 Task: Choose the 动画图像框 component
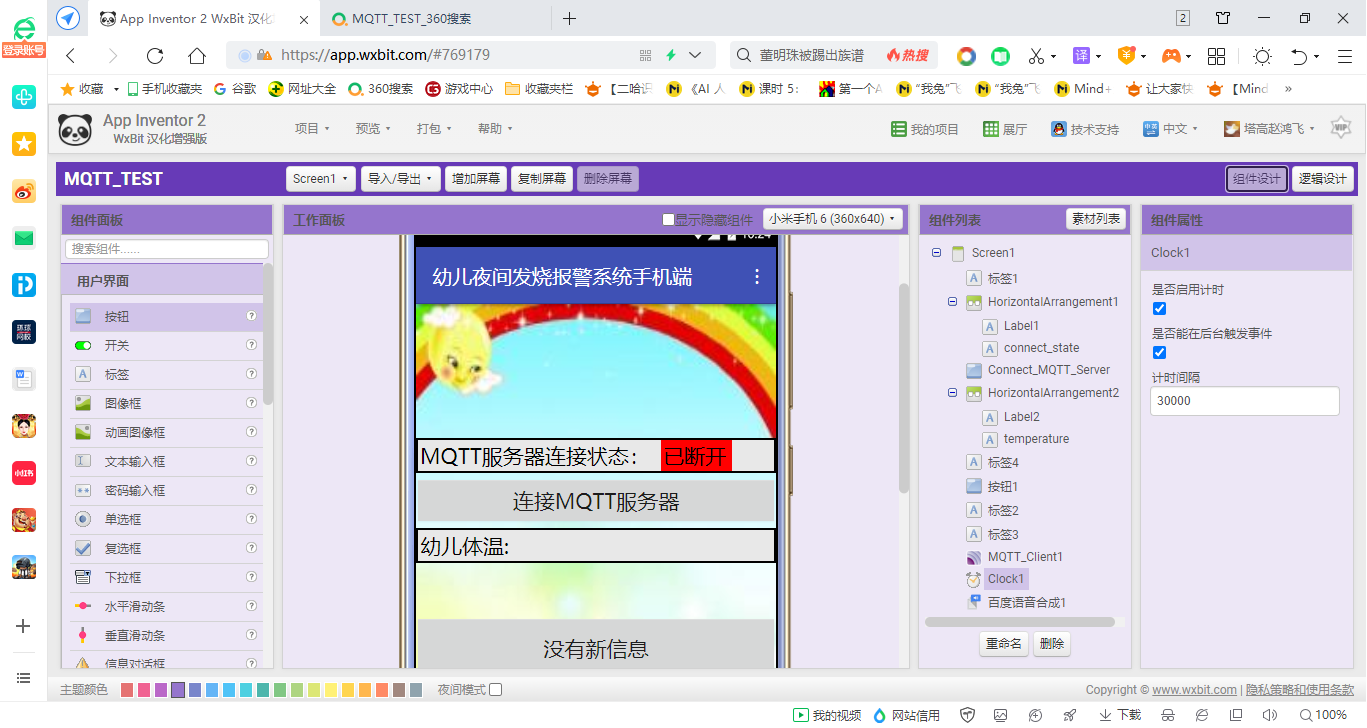pos(166,432)
